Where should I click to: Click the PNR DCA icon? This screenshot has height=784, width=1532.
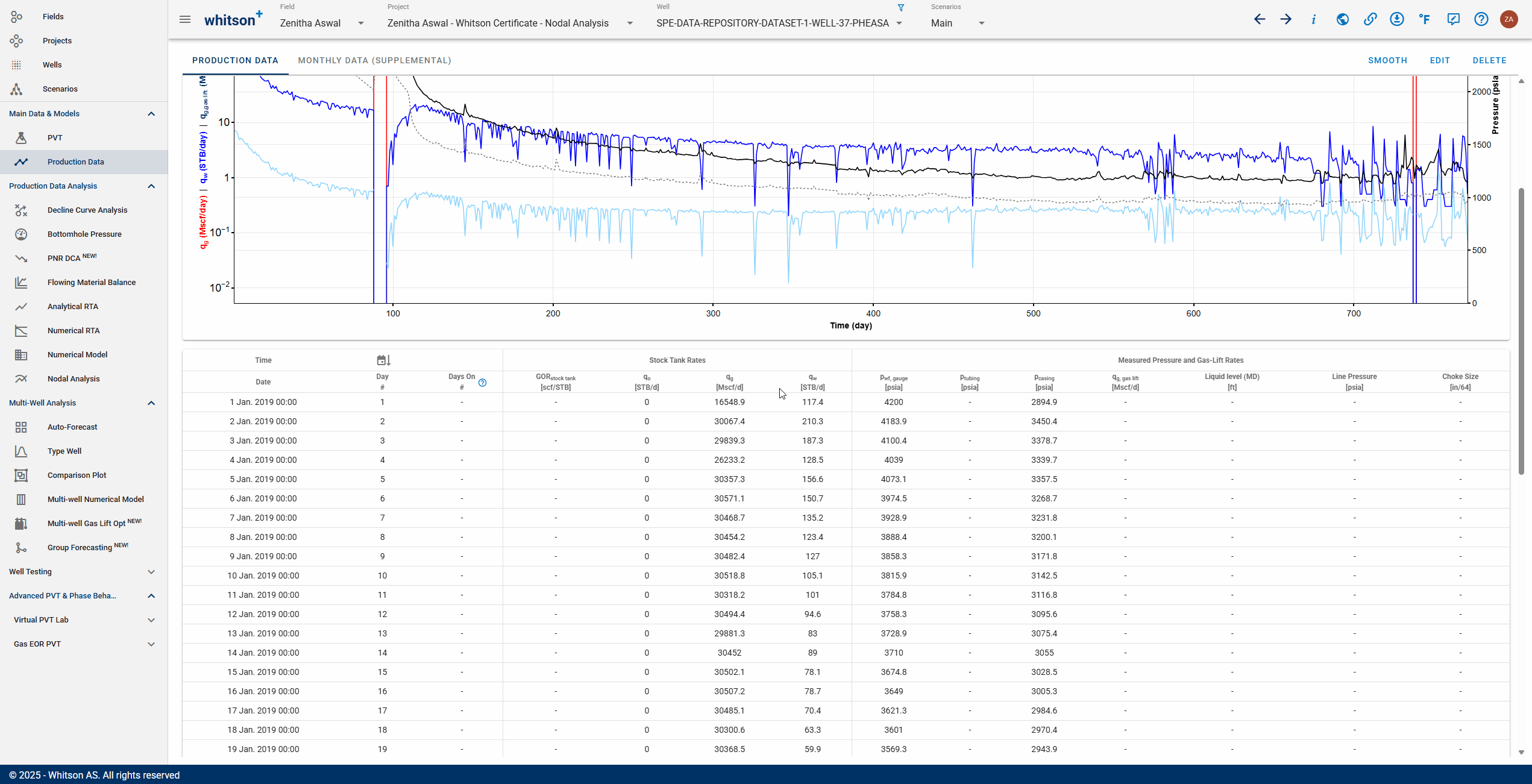click(x=21, y=258)
